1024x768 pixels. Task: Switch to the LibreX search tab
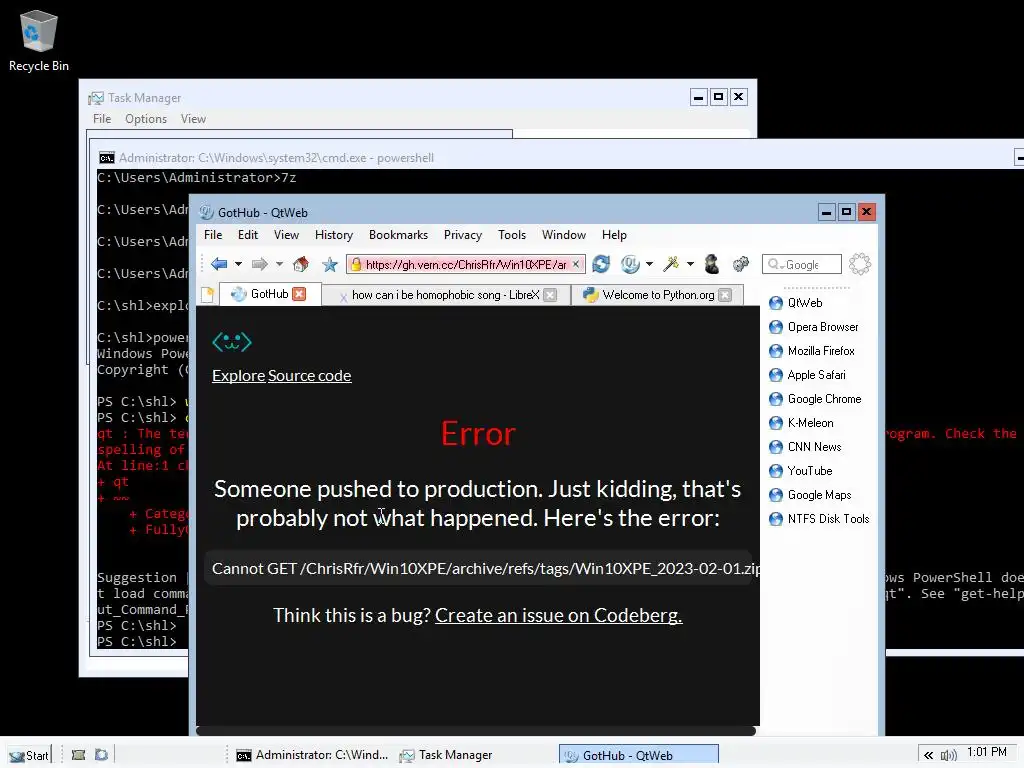click(x=445, y=295)
